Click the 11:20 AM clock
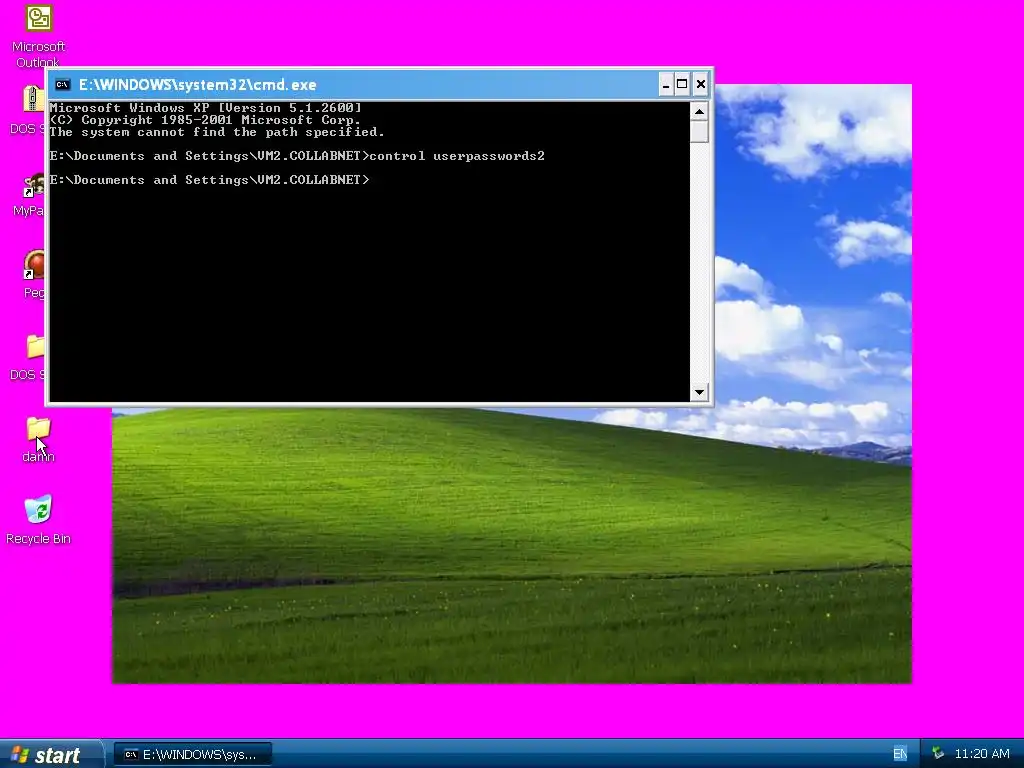1024x768 pixels. [x=982, y=754]
